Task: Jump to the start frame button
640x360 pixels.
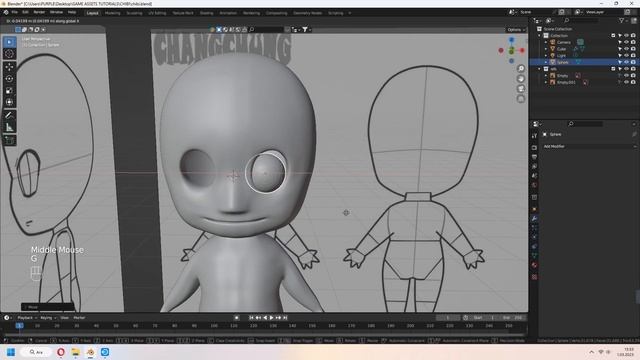Action: [251, 318]
